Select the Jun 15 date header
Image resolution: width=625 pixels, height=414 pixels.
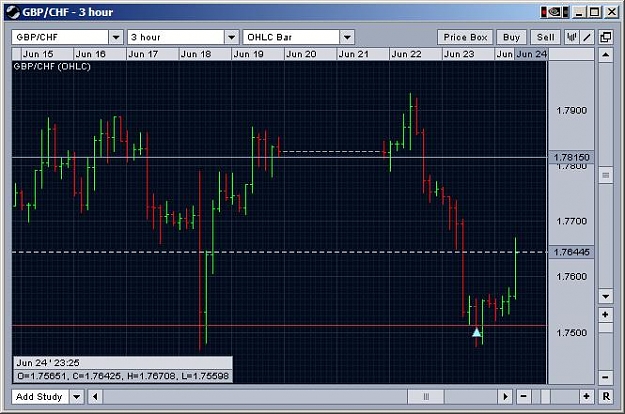coord(47,54)
